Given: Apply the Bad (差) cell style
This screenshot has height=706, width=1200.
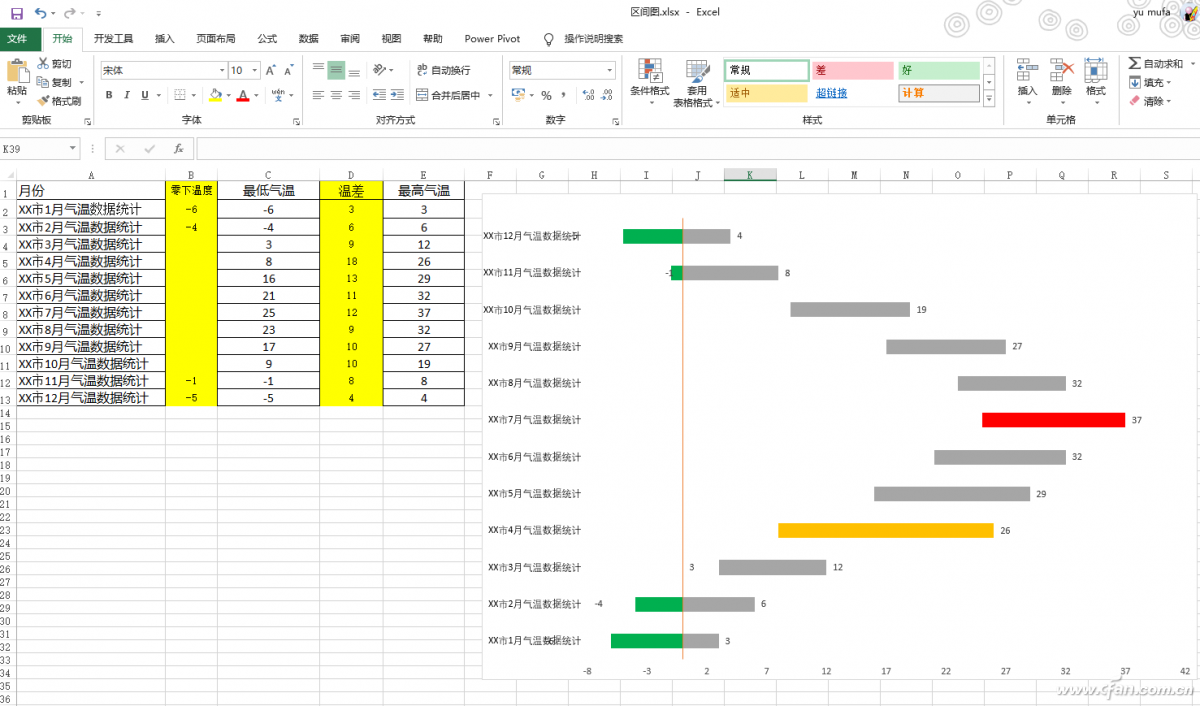Looking at the screenshot, I should click(852, 70).
